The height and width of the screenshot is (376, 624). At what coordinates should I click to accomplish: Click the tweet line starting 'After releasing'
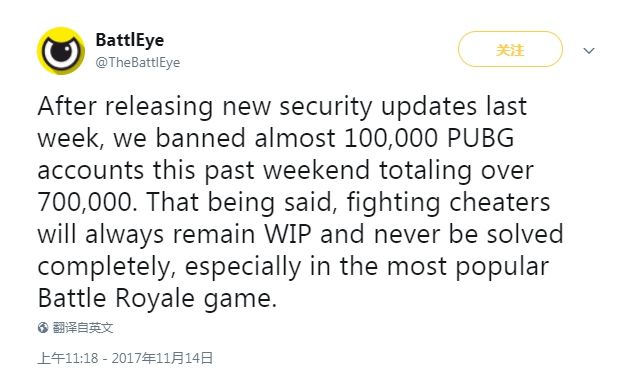(282, 107)
